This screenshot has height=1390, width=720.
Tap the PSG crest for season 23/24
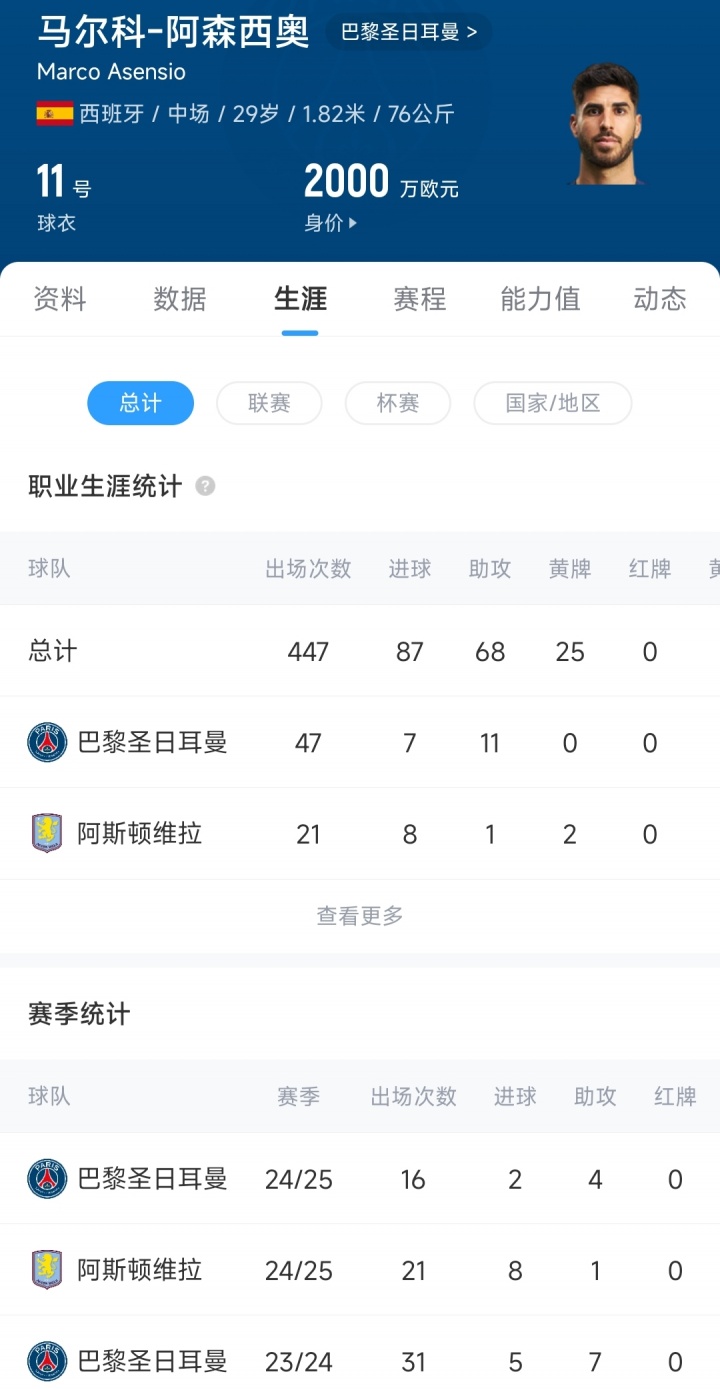[x=47, y=1361]
